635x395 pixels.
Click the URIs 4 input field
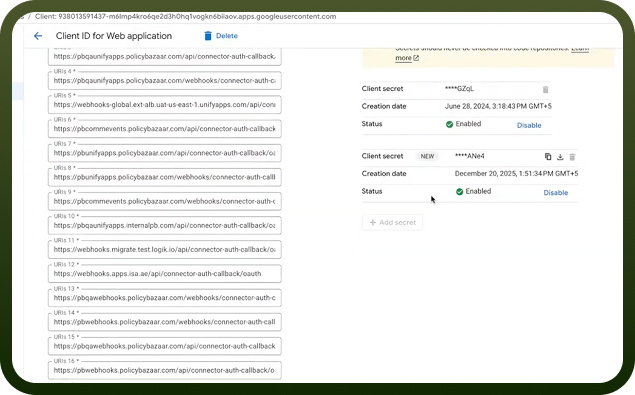[x=164, y=81]
